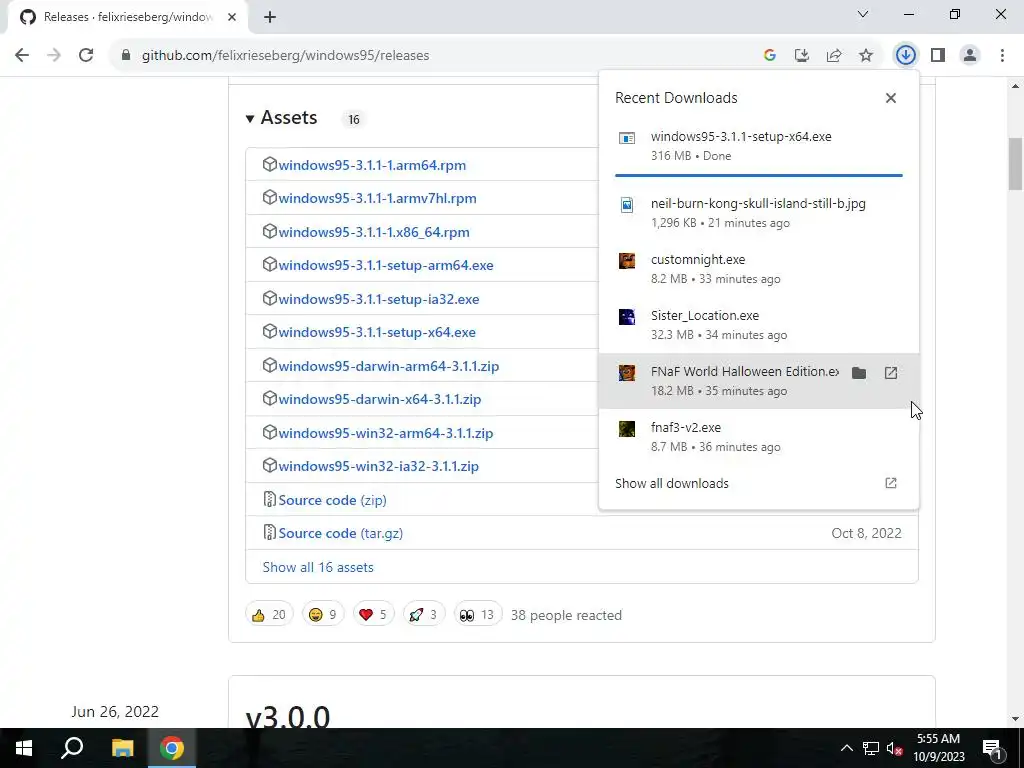Download Source code (tar.gz)

pos(340,534)
